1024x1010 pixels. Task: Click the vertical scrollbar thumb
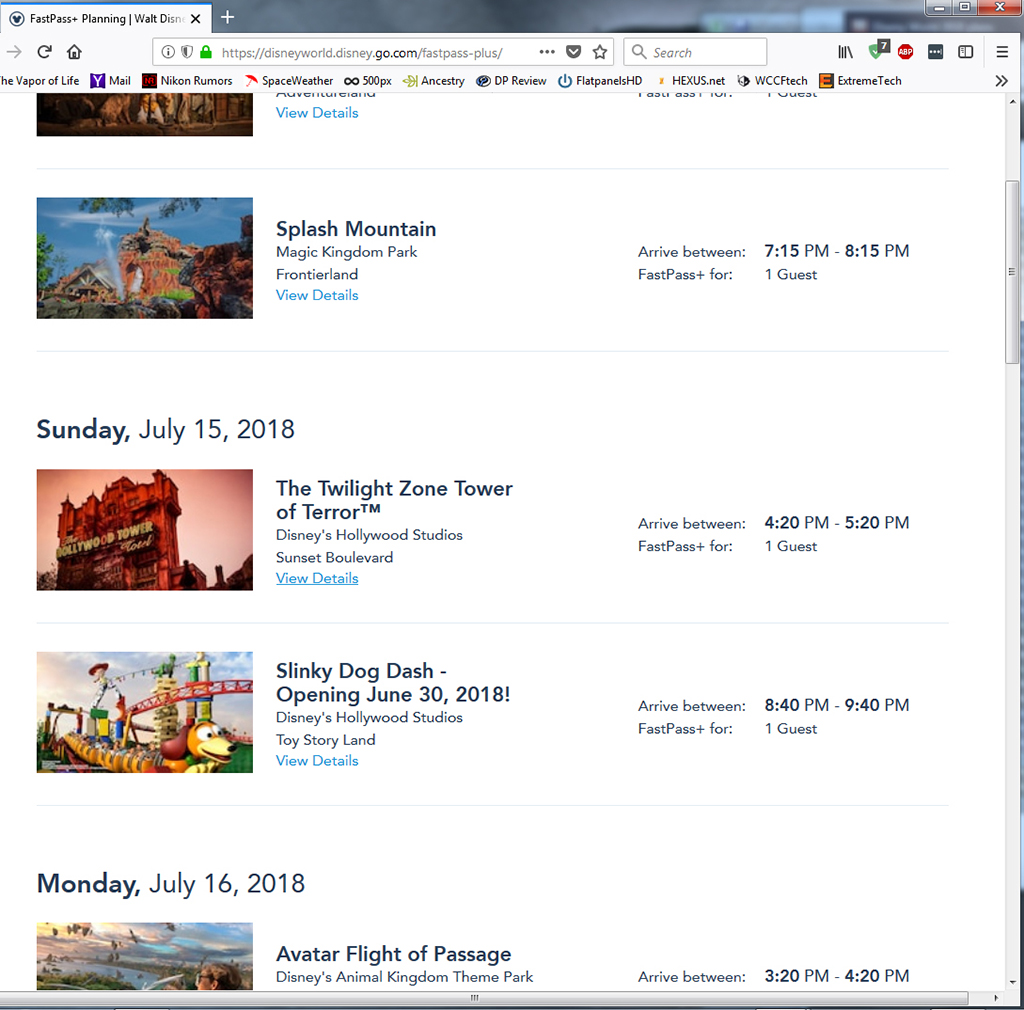point(1012,272)
